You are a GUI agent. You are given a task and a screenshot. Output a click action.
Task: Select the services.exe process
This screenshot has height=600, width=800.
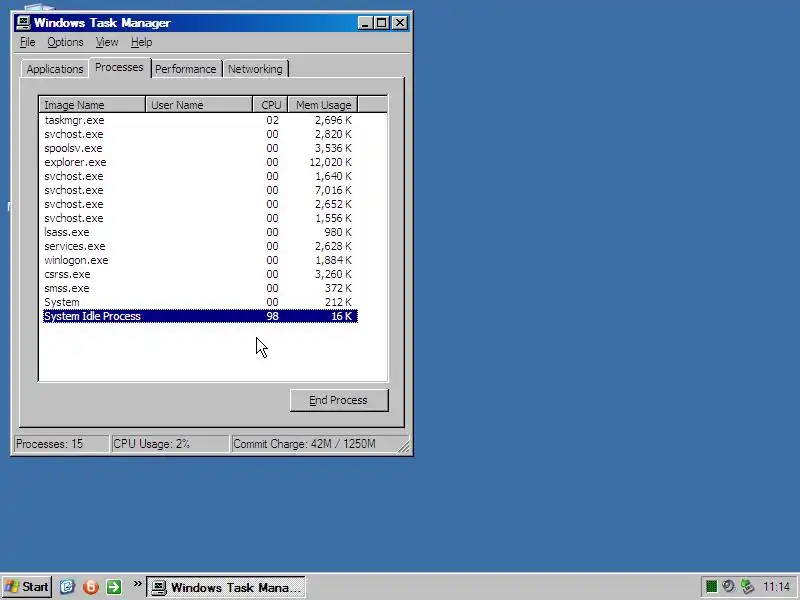(200, 246)
